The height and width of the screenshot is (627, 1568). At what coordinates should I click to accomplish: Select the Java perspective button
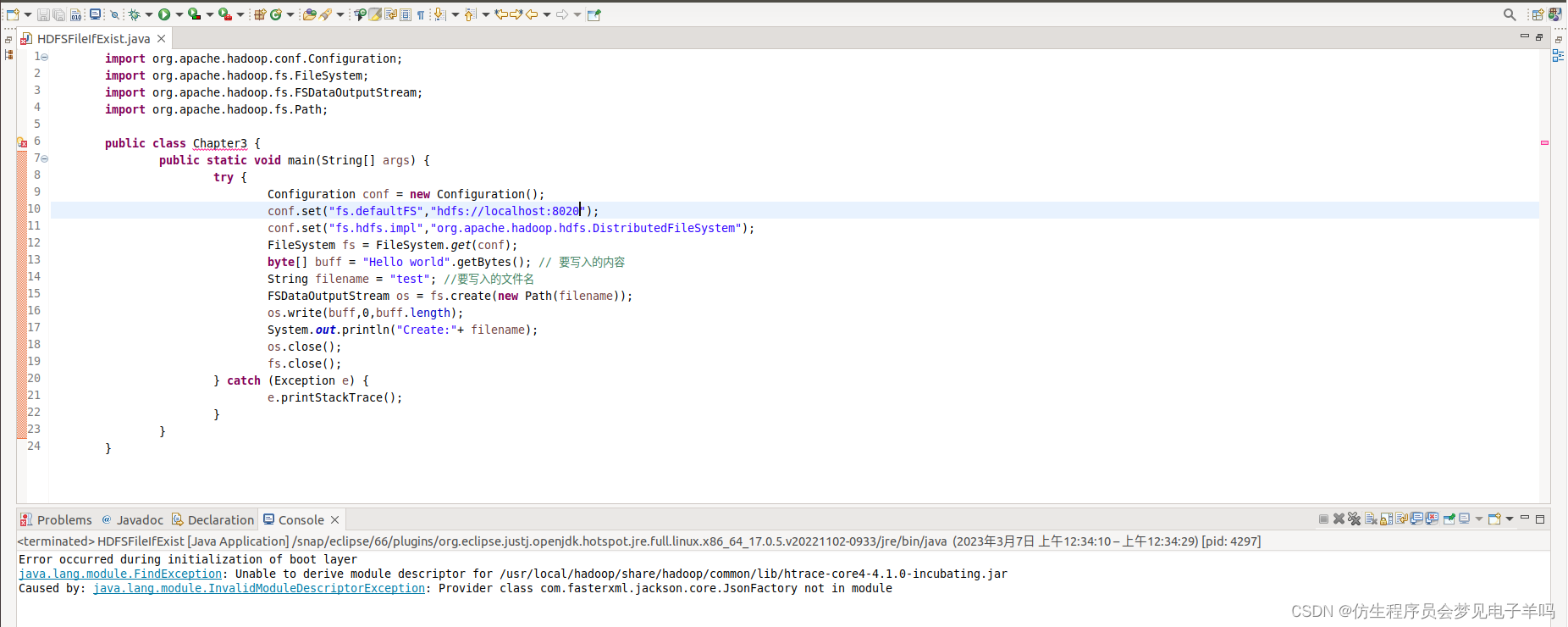[1555, 14]
